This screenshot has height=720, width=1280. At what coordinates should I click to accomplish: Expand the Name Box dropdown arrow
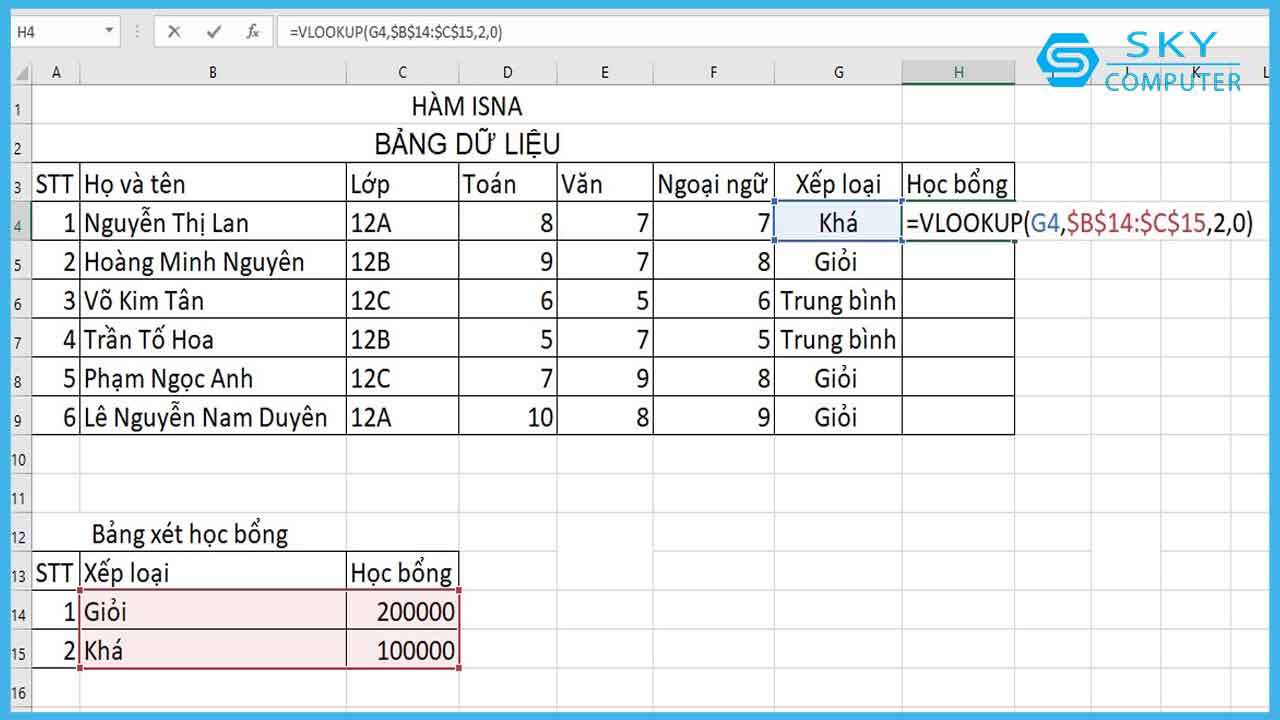(109, 32)
